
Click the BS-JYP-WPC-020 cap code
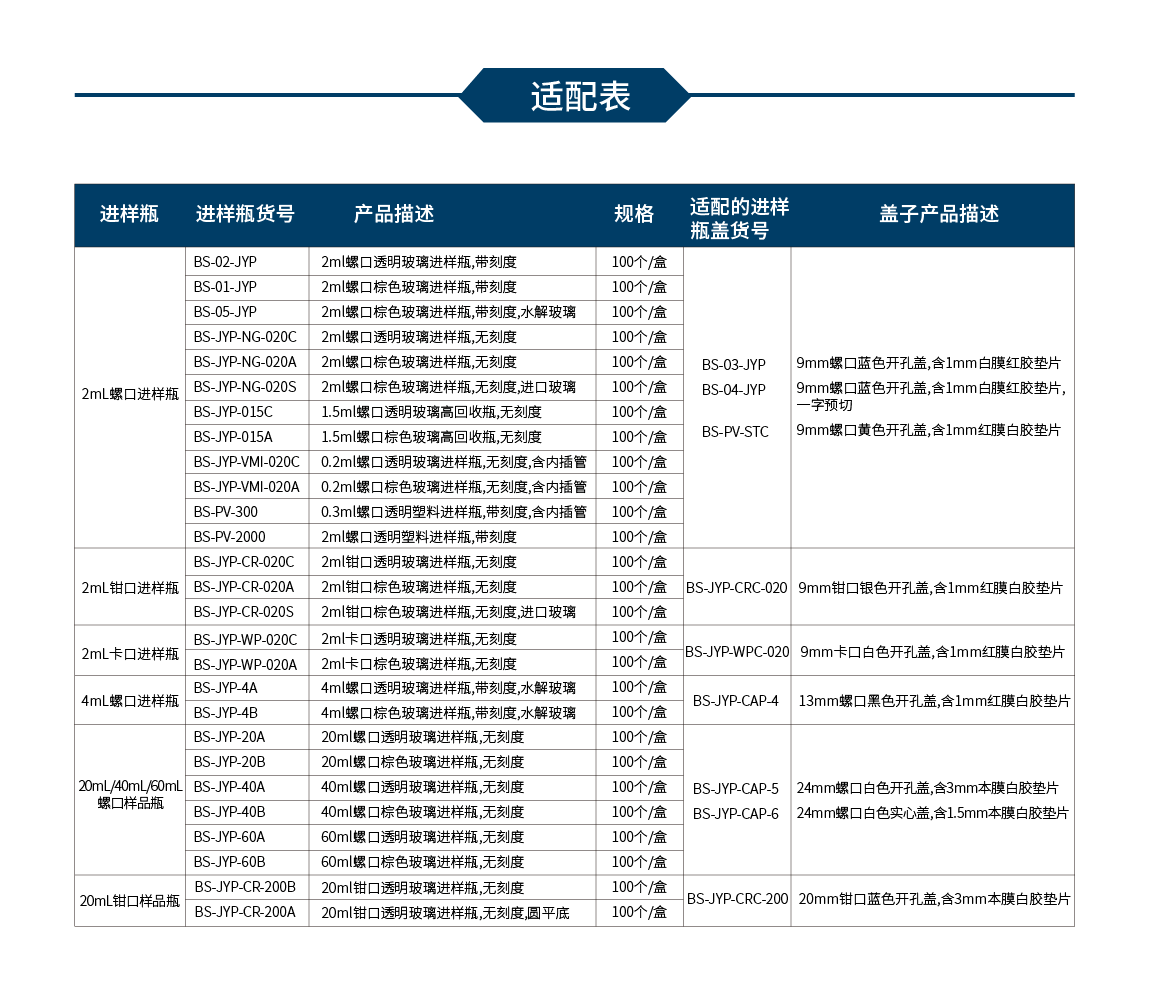[737, 651]
